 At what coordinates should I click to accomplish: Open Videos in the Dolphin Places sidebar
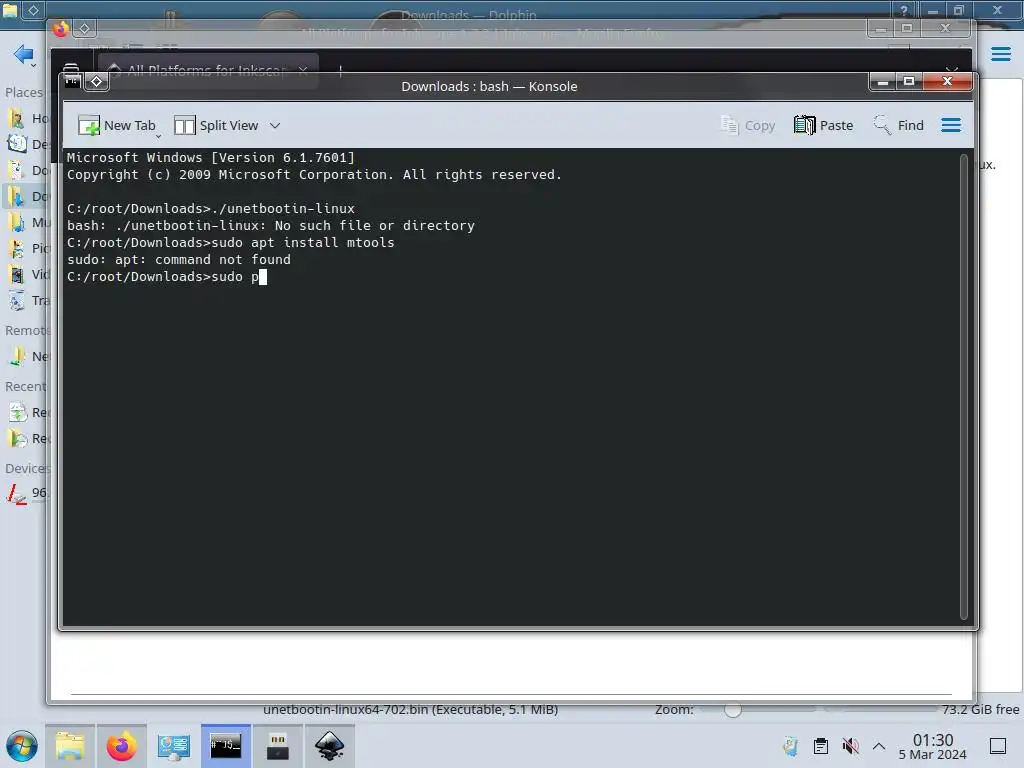(26, 274)
